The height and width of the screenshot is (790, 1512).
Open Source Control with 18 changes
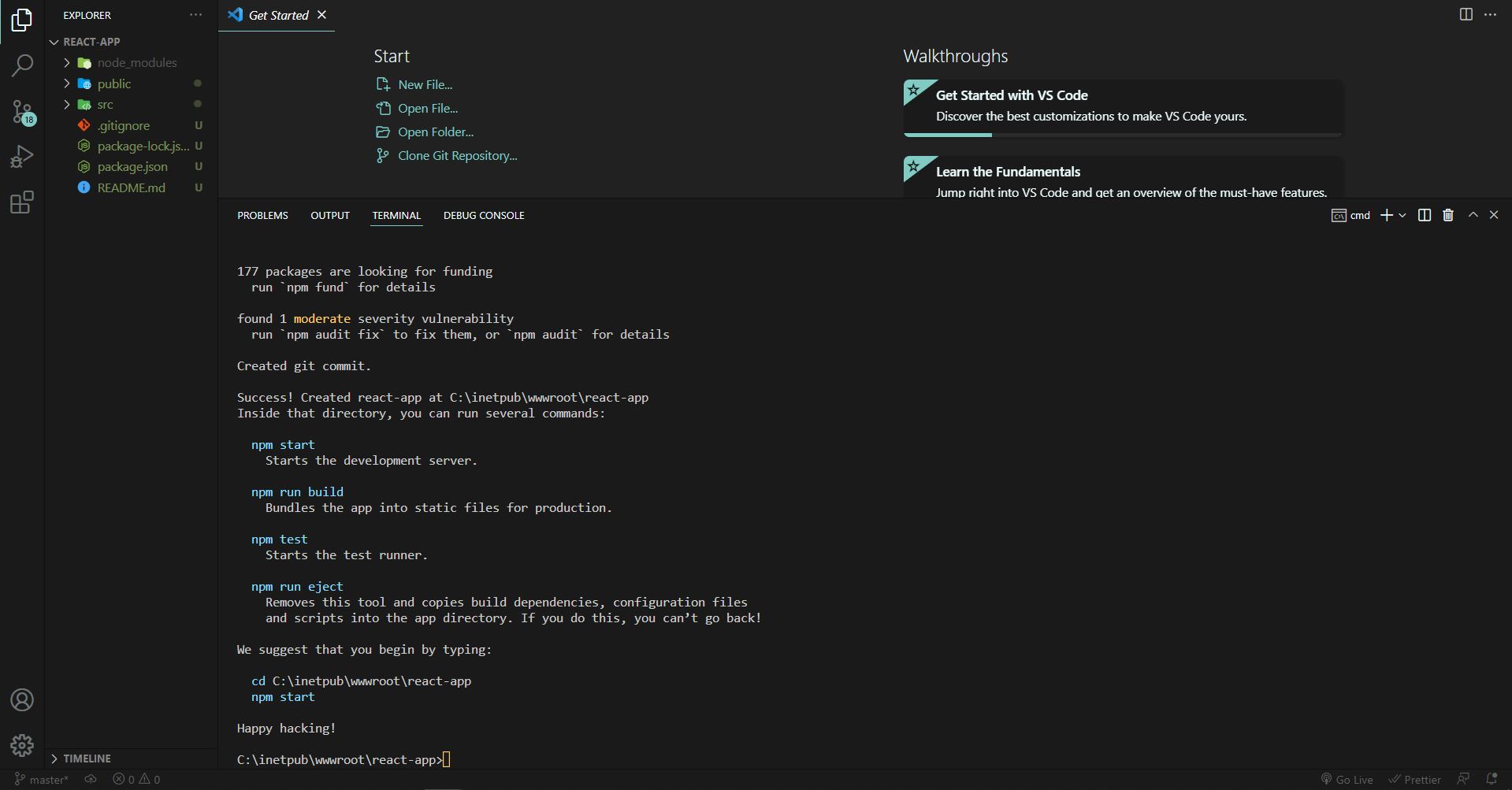(x=22, y=112)
